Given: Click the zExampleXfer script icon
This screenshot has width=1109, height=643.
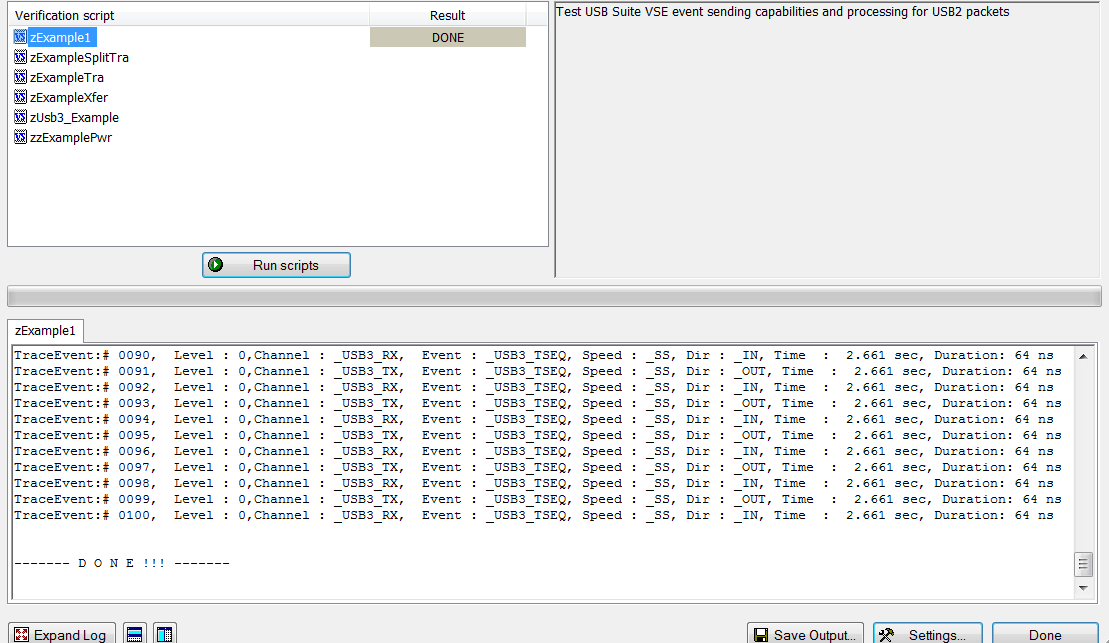Looking at the screenshot, I should (21, 97).
